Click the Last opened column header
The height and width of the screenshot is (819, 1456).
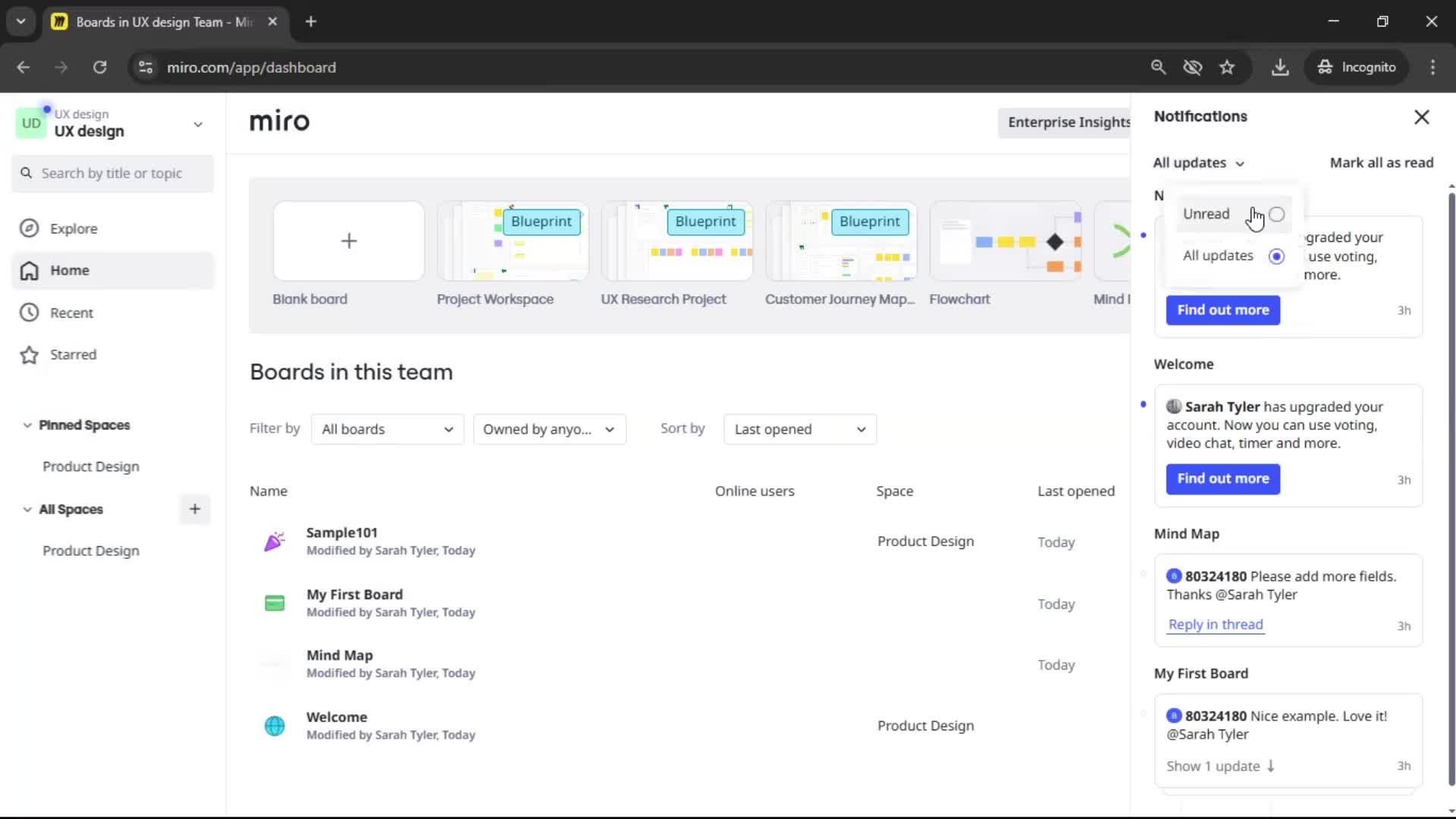click(1076, 491)
